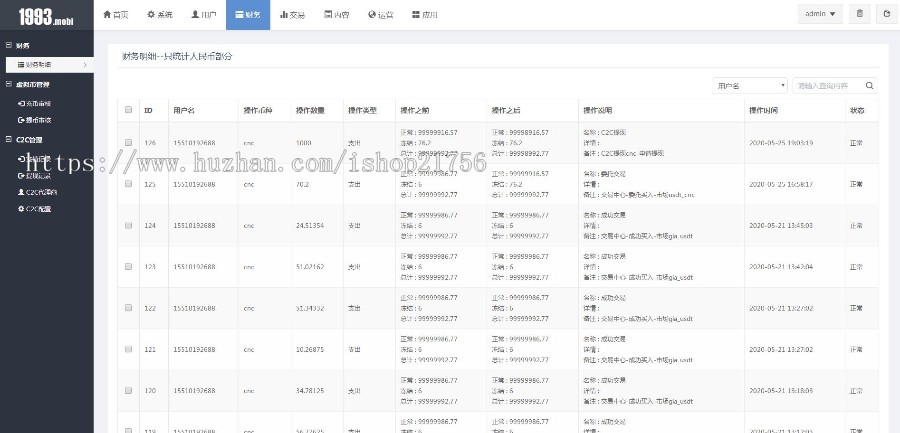Open 提币审核 in the sidebar
This screenshot has width=900, height=433.
point(34,121)
